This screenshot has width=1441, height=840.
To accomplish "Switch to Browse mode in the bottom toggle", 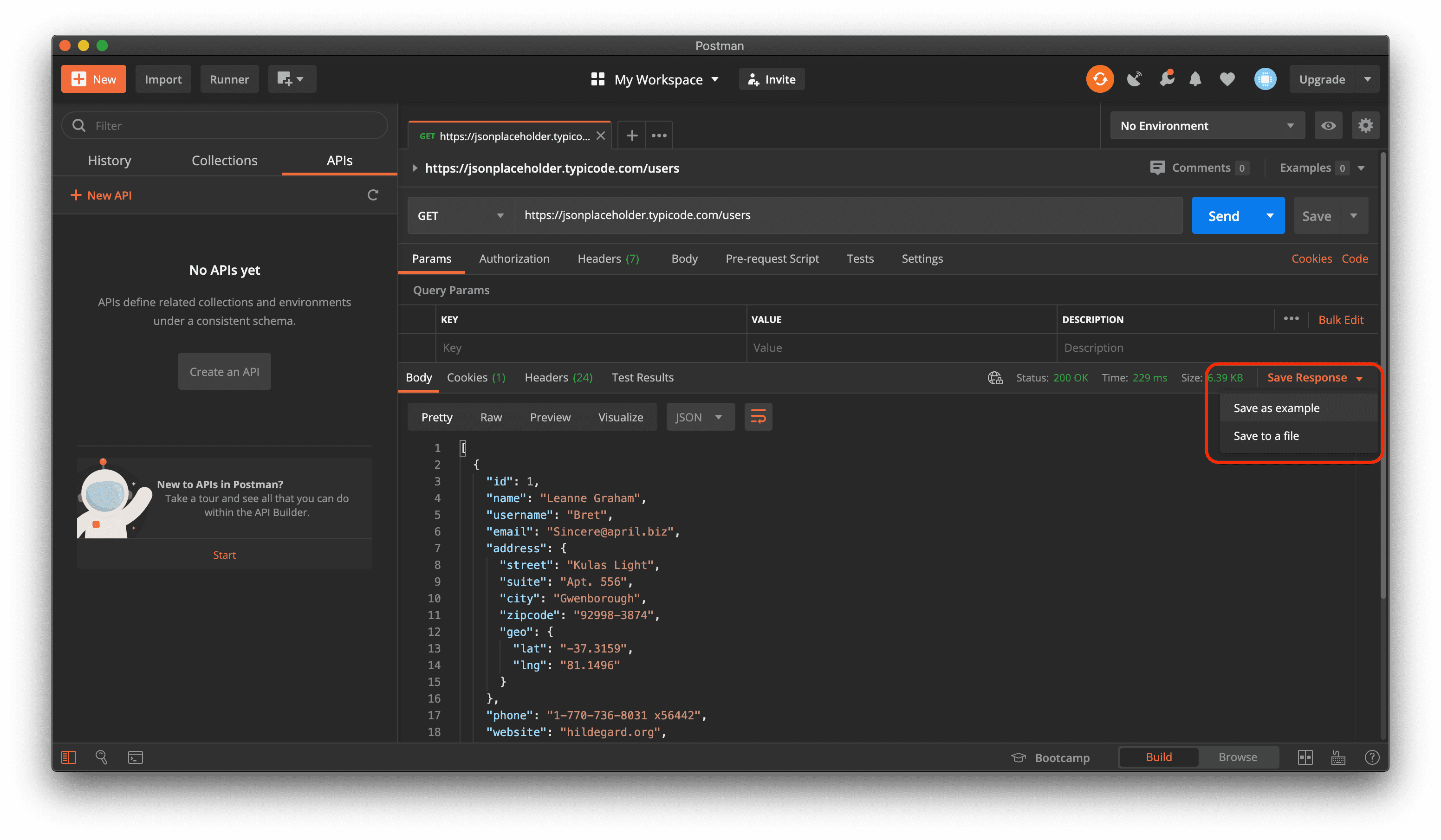I will [1237, 757].
